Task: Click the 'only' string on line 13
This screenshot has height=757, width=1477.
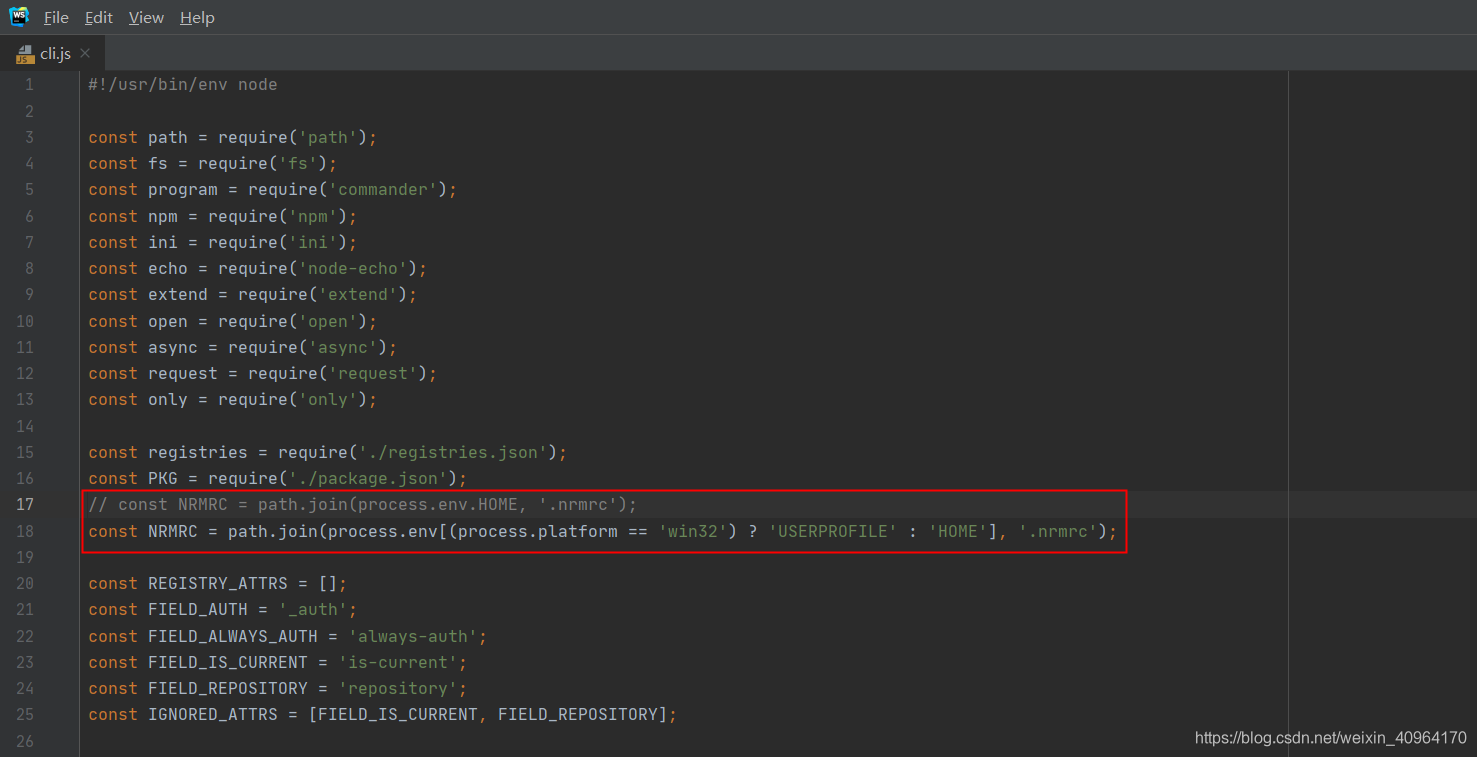Action: 328,400
